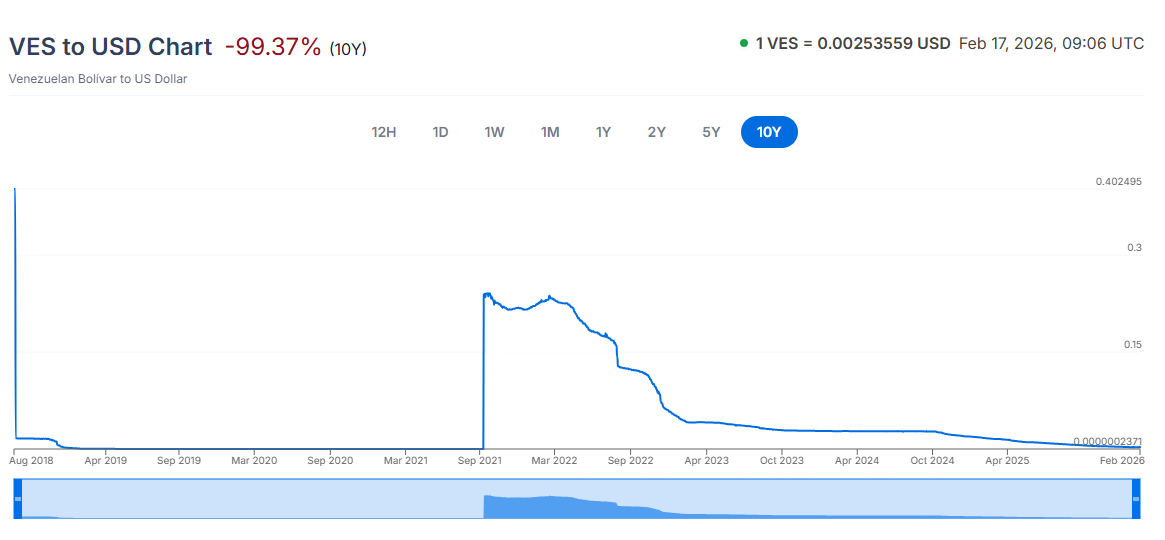The width and height of the screenshot is (1165, 540).
Task: Click the VES to USD Chart title
Action: click(x=110, y=47)
